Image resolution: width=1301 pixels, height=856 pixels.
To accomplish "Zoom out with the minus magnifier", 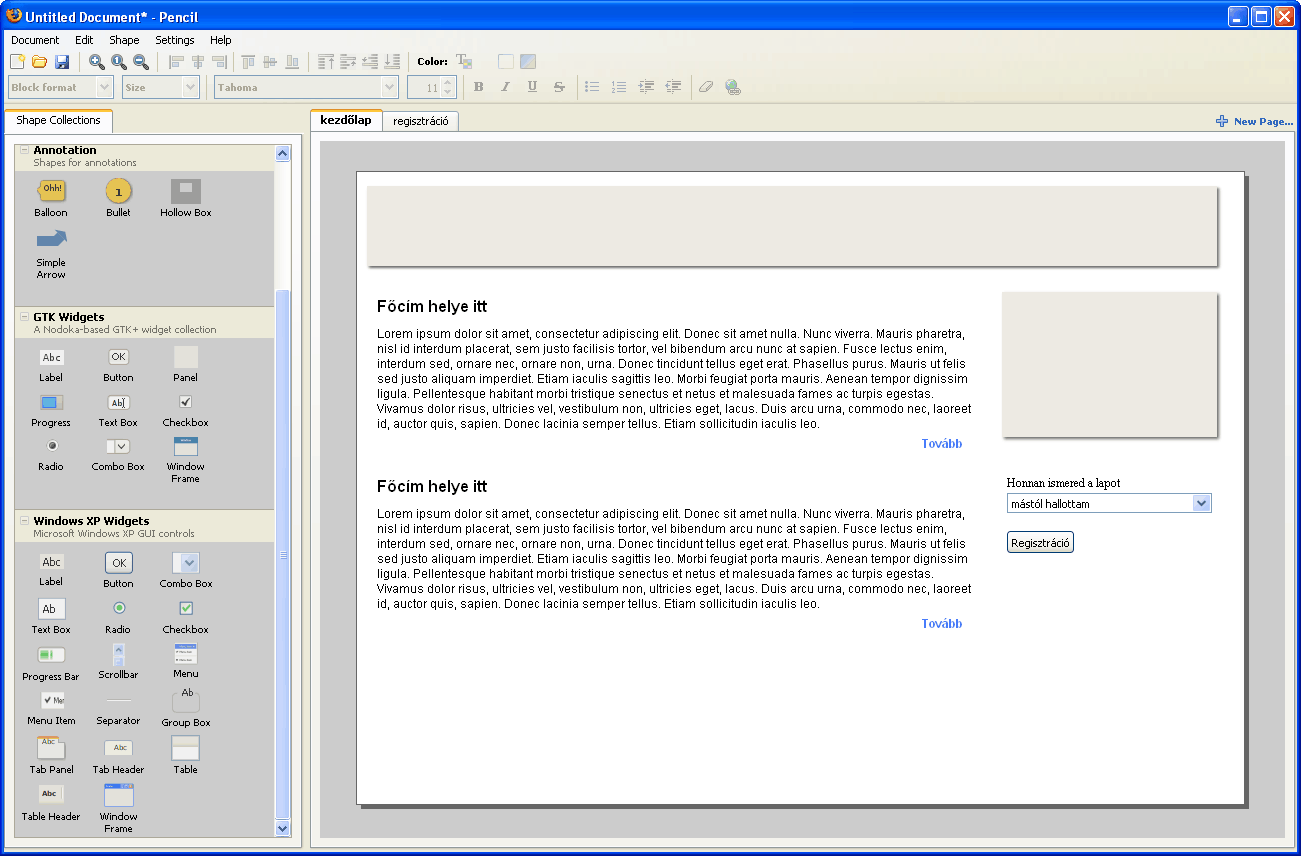I will coord(141,62).
